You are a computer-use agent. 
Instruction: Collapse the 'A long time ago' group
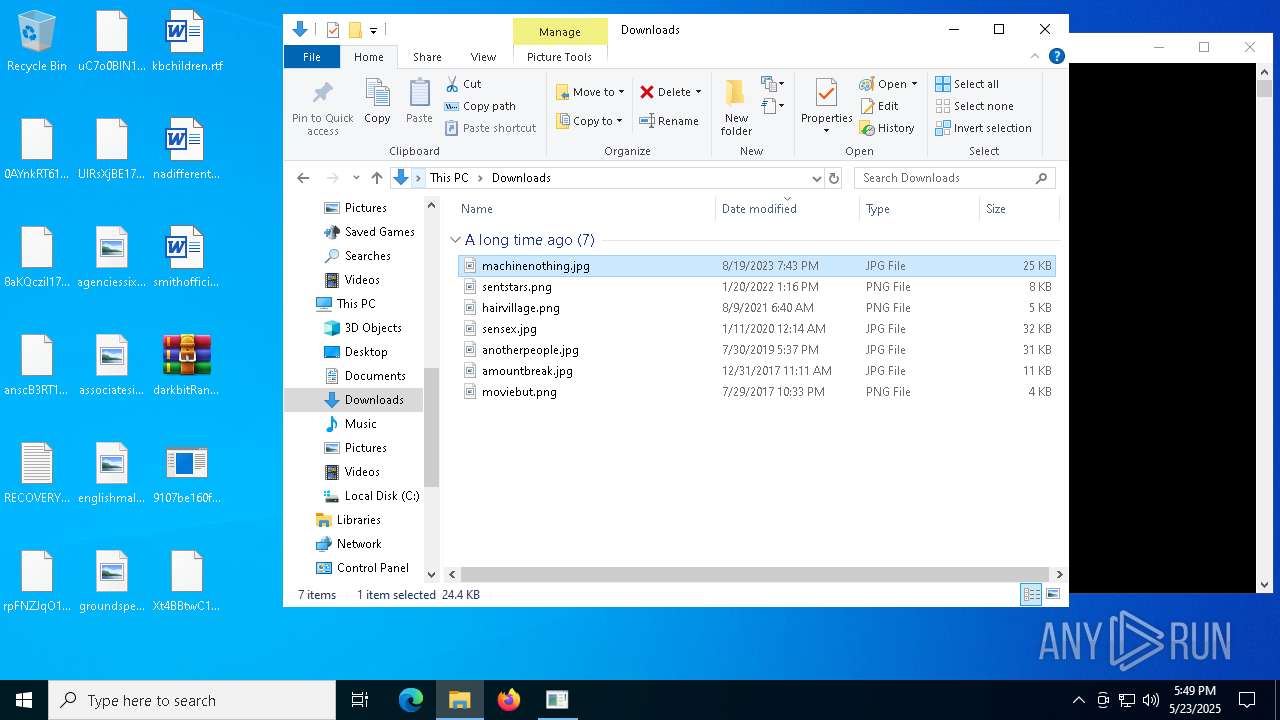[455, 240]
